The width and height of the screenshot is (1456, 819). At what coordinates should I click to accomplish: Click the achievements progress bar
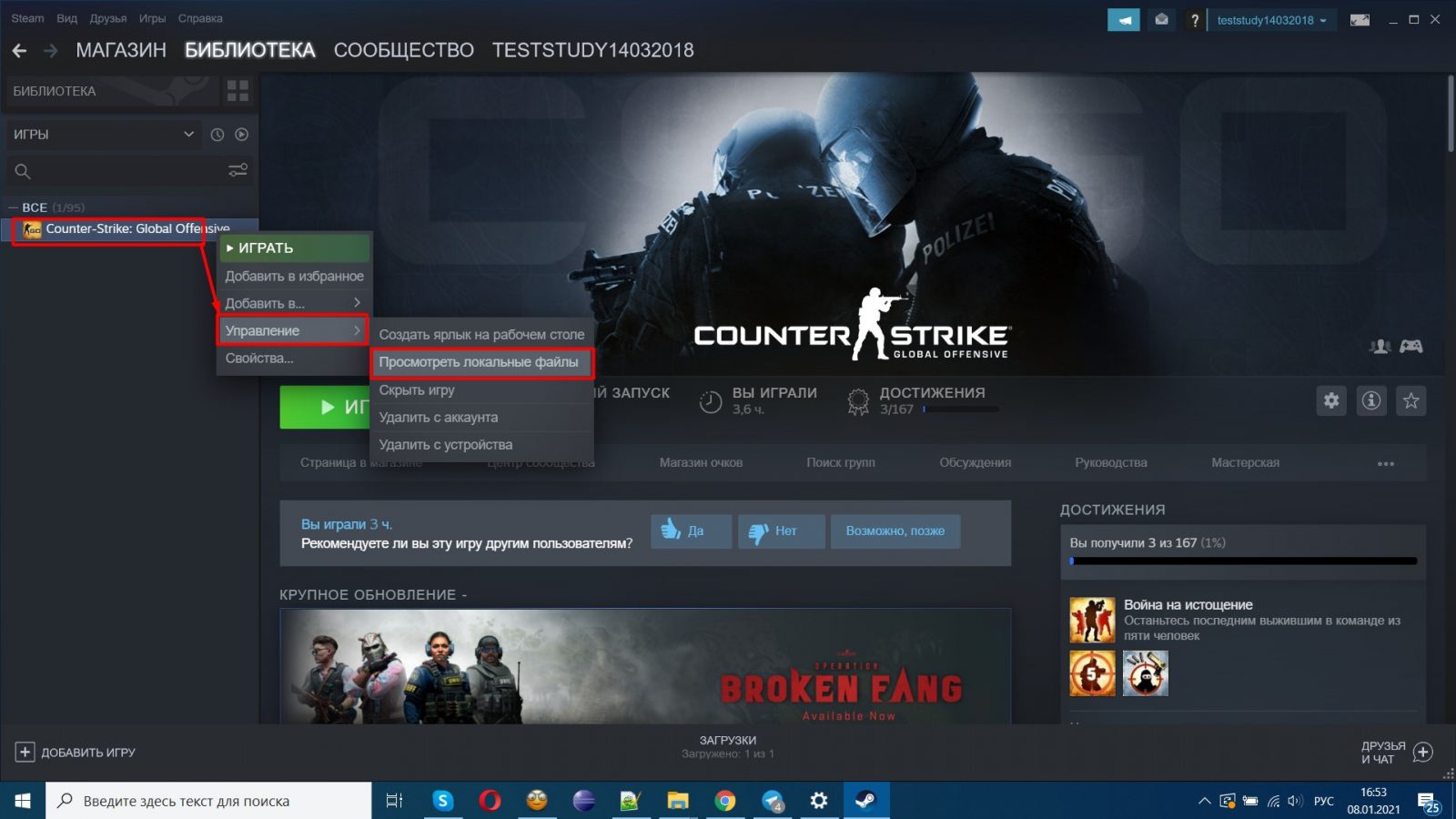[x=1243, y=561]
